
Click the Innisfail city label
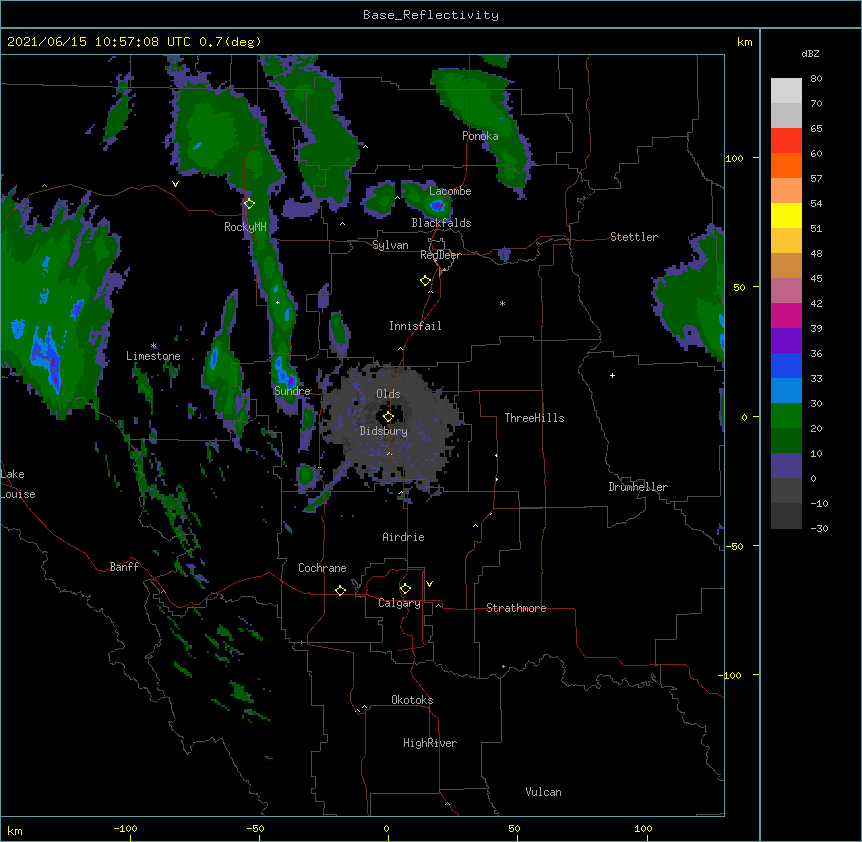(x=415, y=326)
